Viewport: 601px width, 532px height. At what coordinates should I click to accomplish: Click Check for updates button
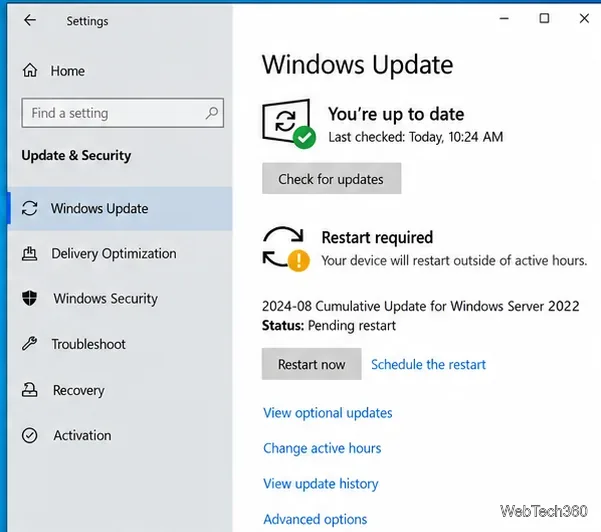pos(332,179)
